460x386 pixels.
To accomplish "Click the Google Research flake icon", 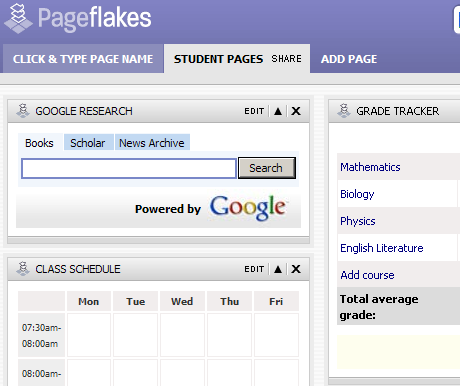I will pyautogui.click(x=23, y=111).
